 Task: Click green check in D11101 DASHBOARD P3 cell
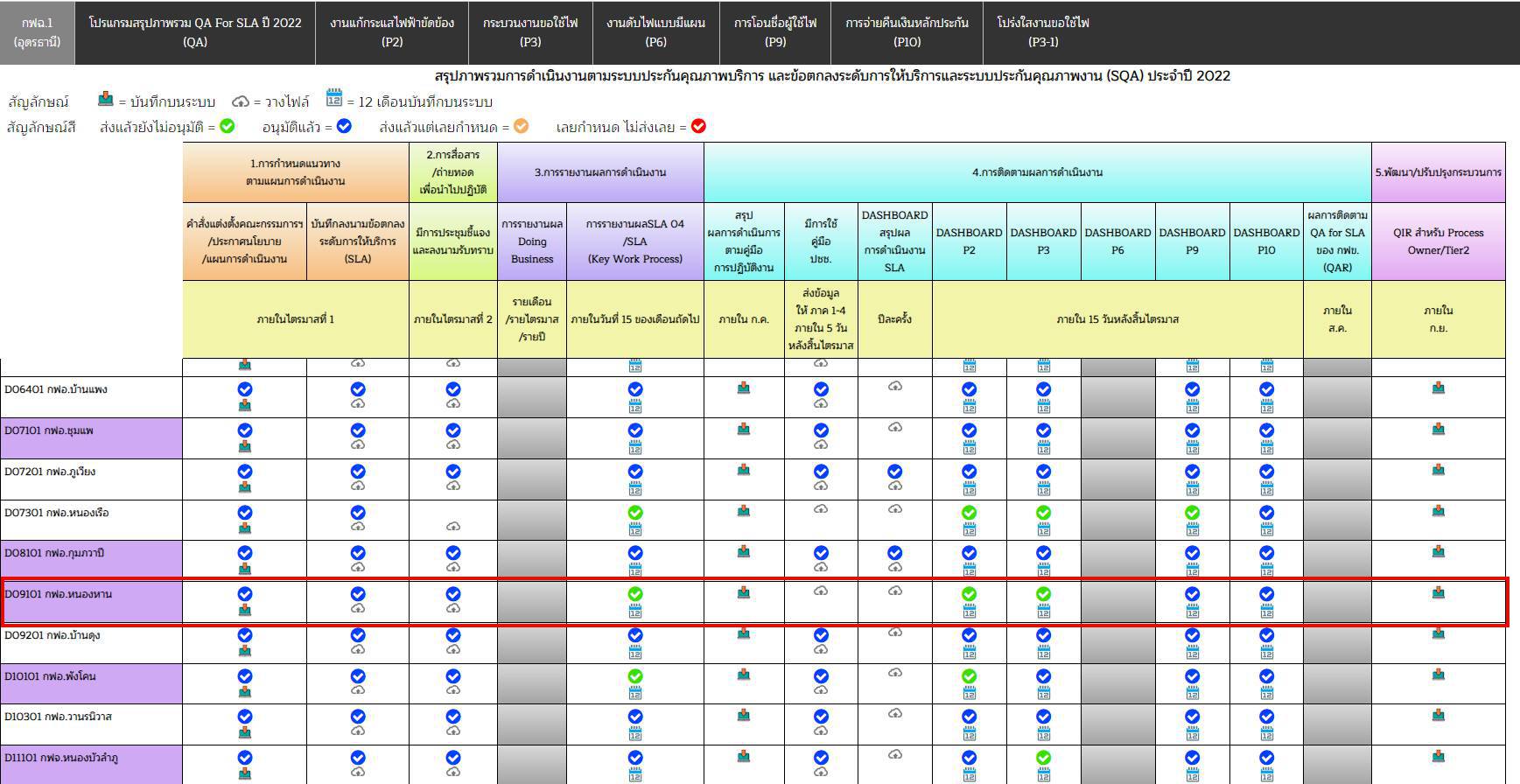point(1043,758)
